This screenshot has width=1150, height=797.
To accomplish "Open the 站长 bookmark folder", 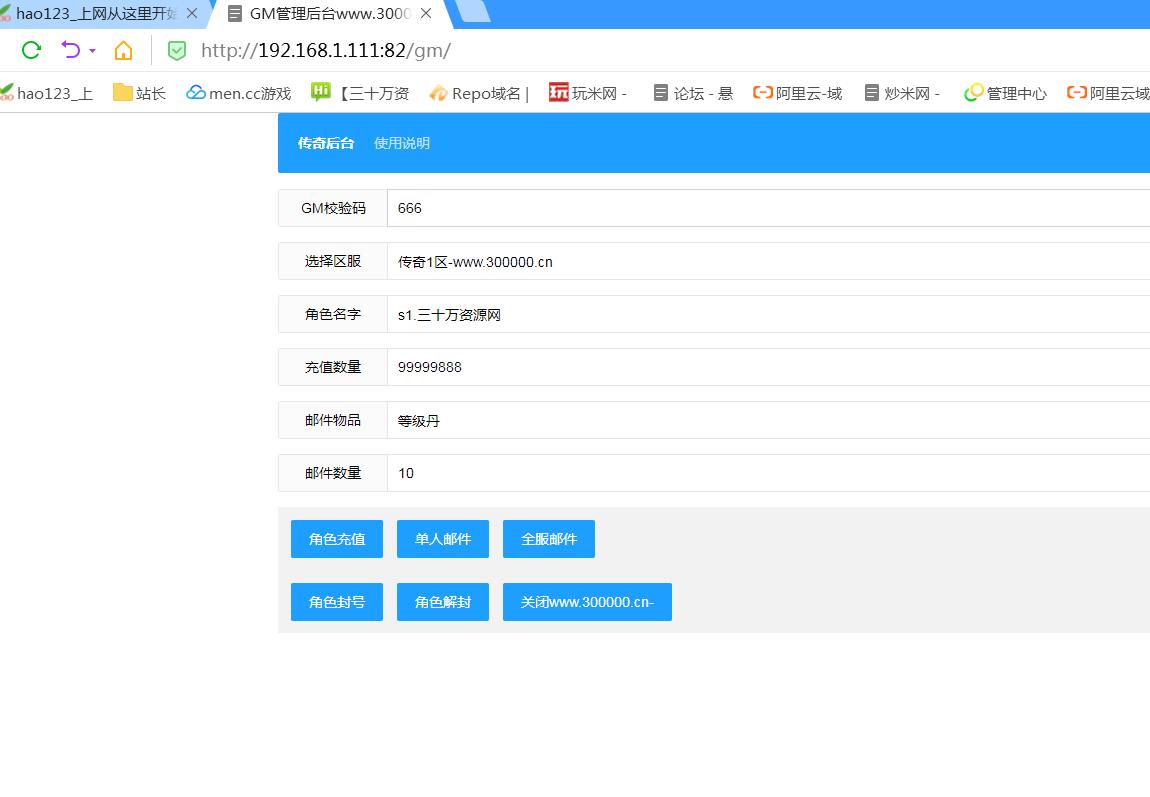I will tap(139, 93).
